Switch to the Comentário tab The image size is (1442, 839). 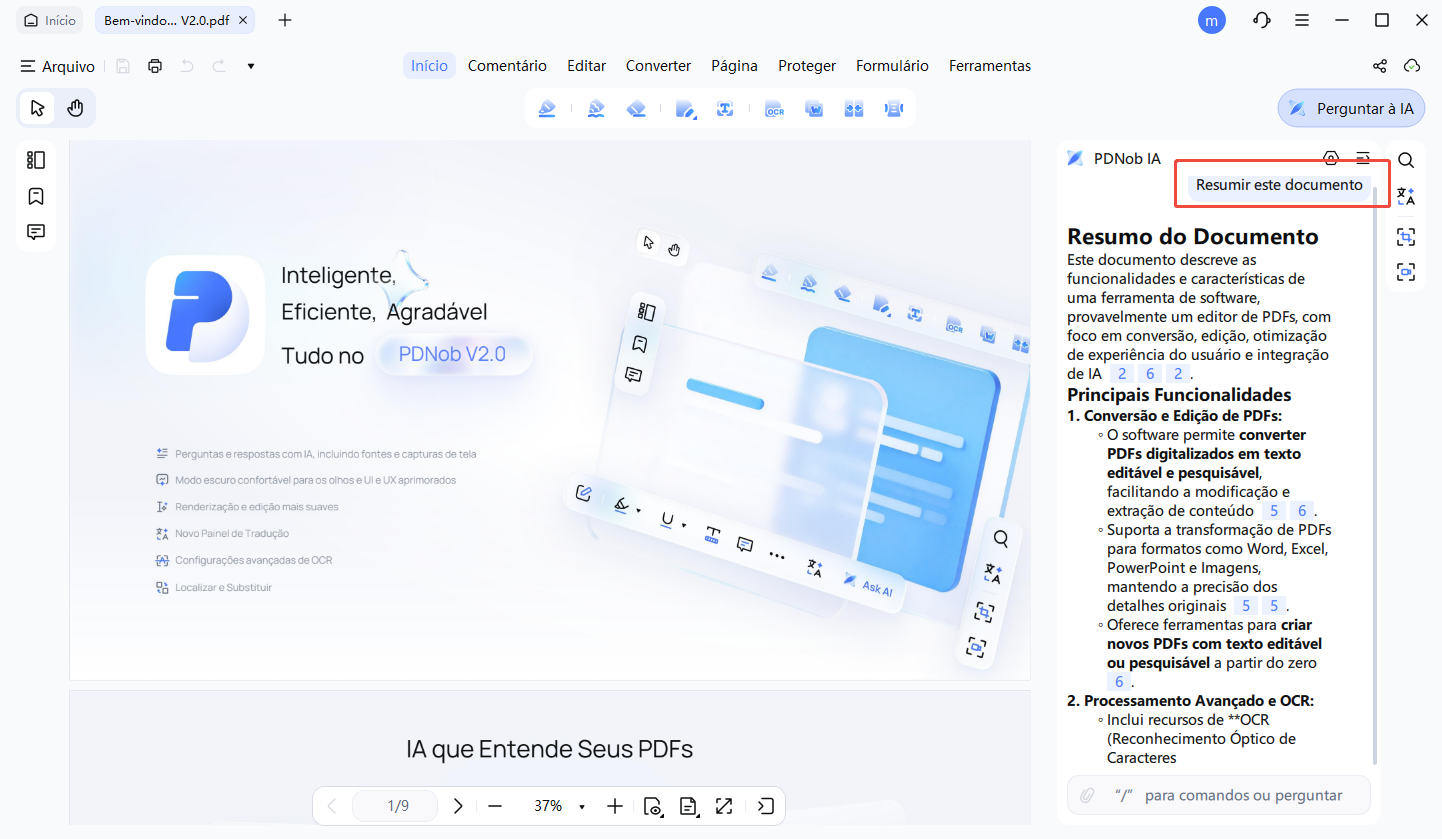507,66
